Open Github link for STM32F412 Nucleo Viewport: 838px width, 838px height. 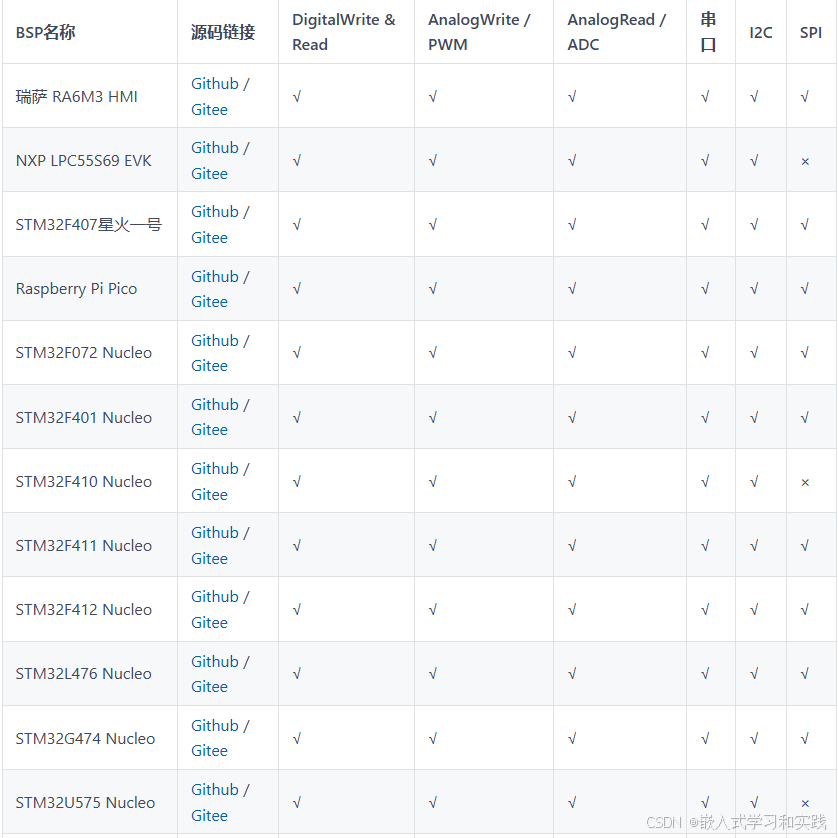click(x=215, y=597)
